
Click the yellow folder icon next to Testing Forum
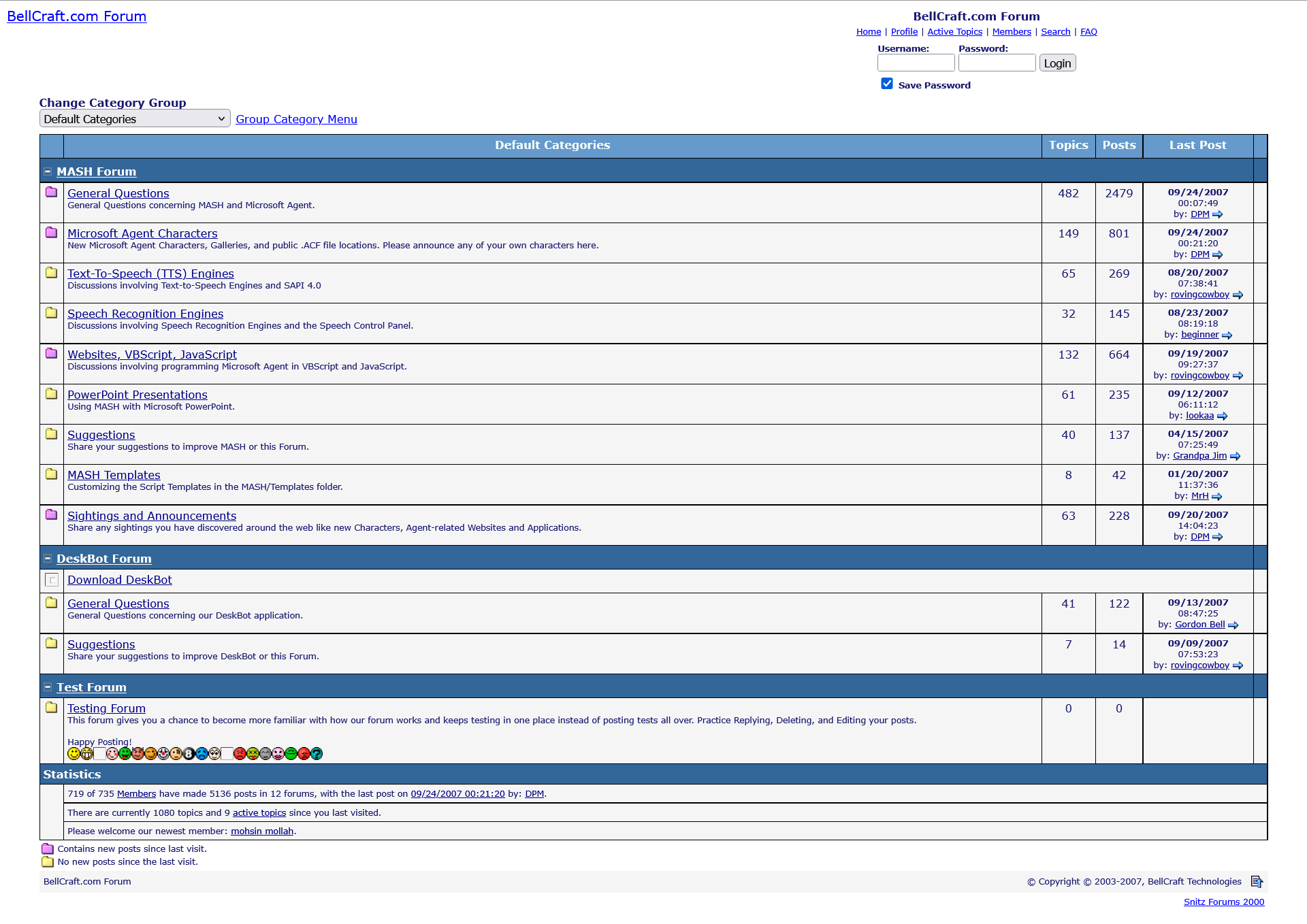coord(51,708)
